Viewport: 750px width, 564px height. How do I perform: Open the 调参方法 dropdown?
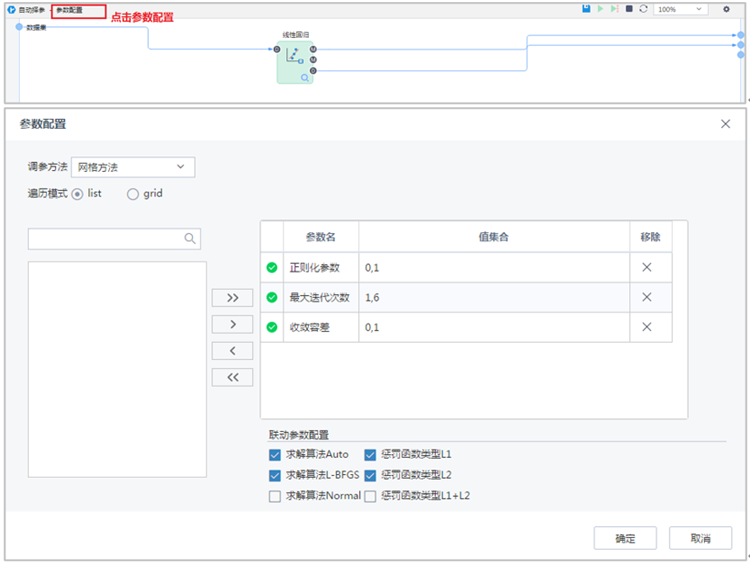tap(133, 167)
